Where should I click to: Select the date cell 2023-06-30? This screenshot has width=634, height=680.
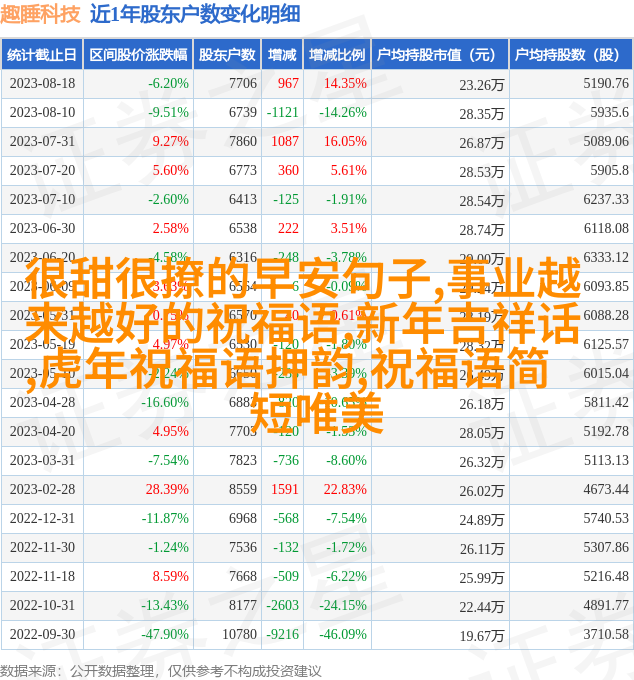click(42, 229)
